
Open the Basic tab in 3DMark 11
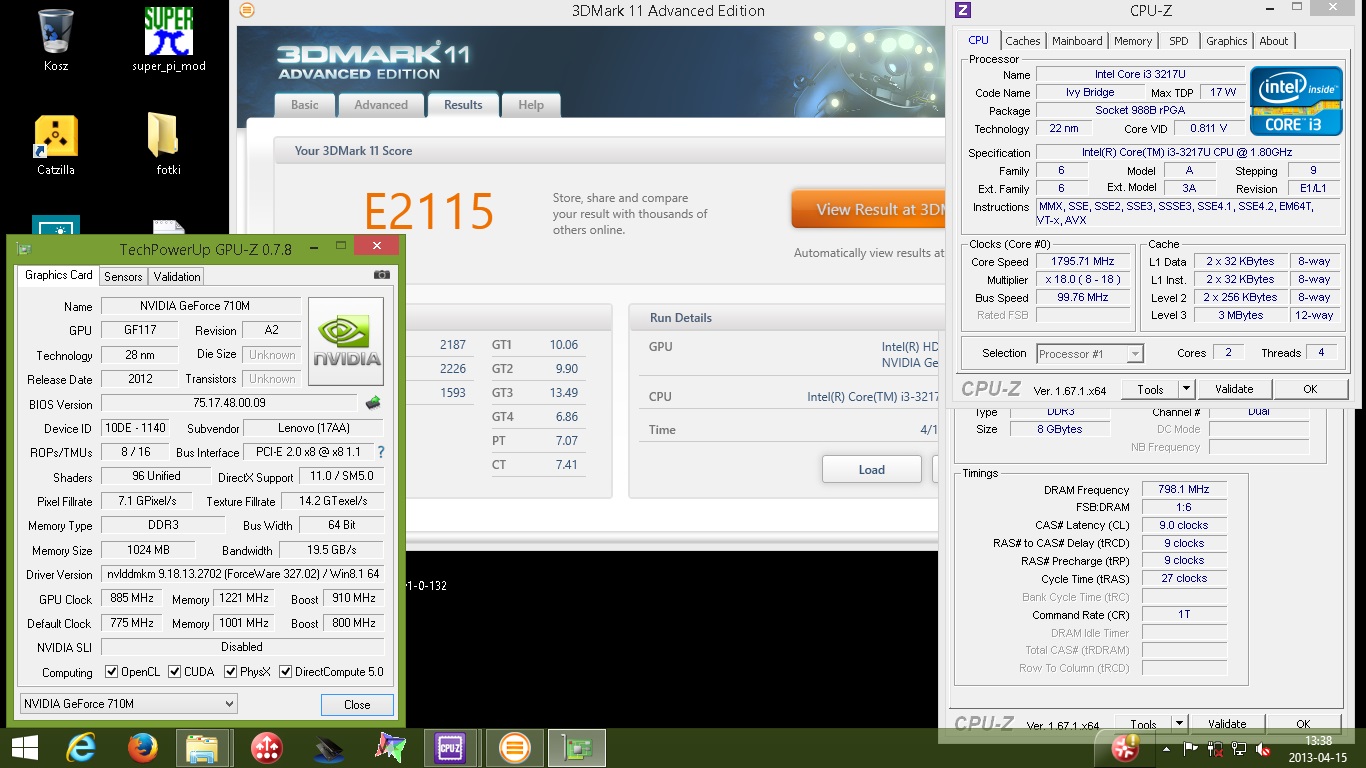tap(305, 105)
